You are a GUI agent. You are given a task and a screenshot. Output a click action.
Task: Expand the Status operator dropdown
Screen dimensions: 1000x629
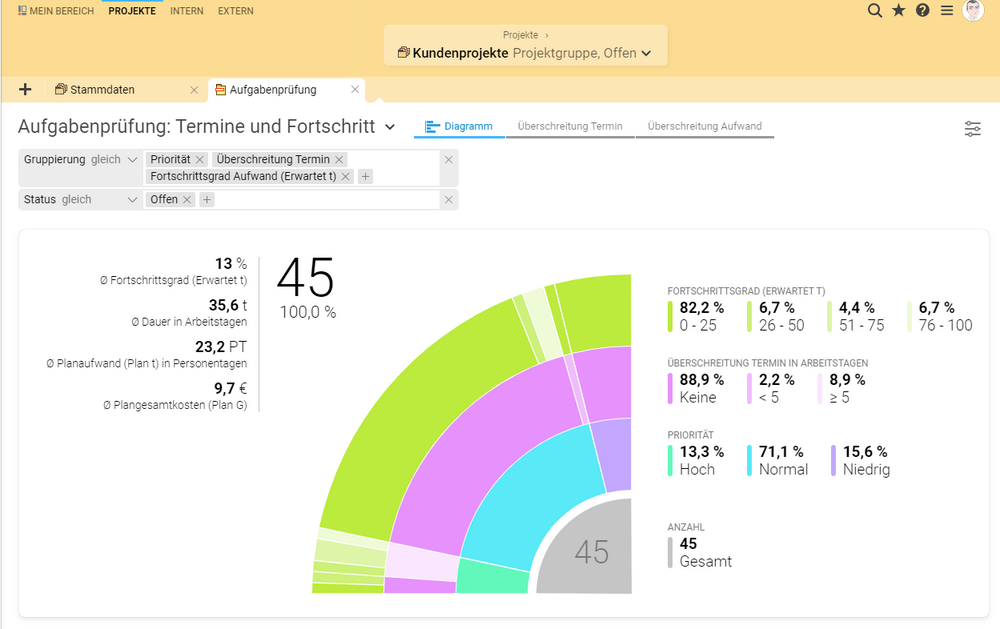(x=133, y=200)
